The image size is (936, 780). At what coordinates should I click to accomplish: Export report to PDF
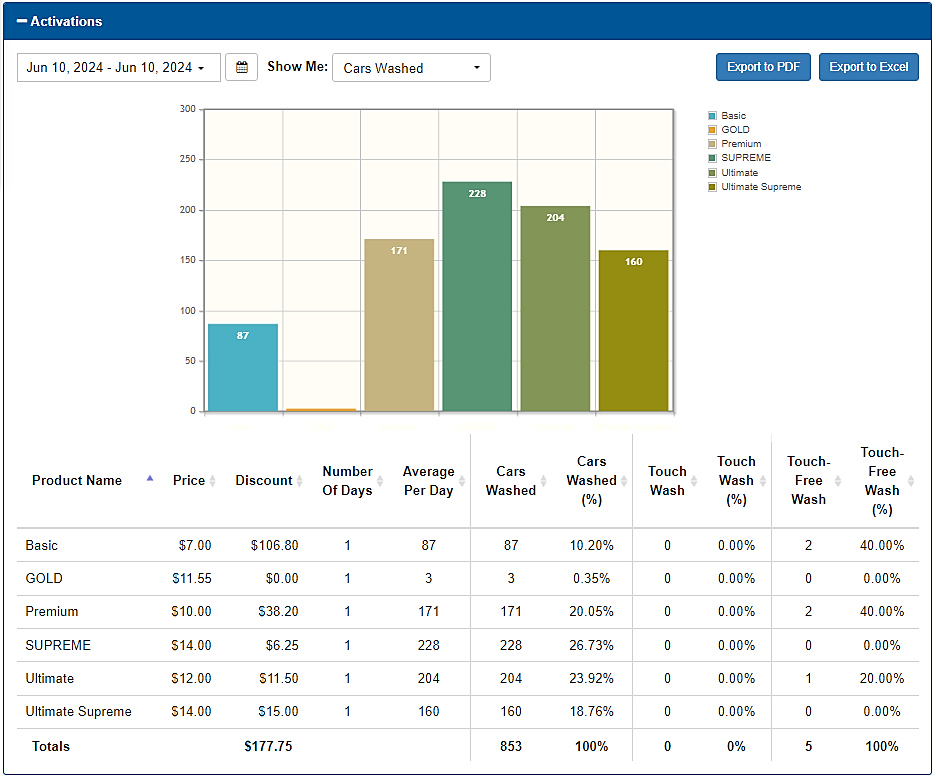pos(763,67)
